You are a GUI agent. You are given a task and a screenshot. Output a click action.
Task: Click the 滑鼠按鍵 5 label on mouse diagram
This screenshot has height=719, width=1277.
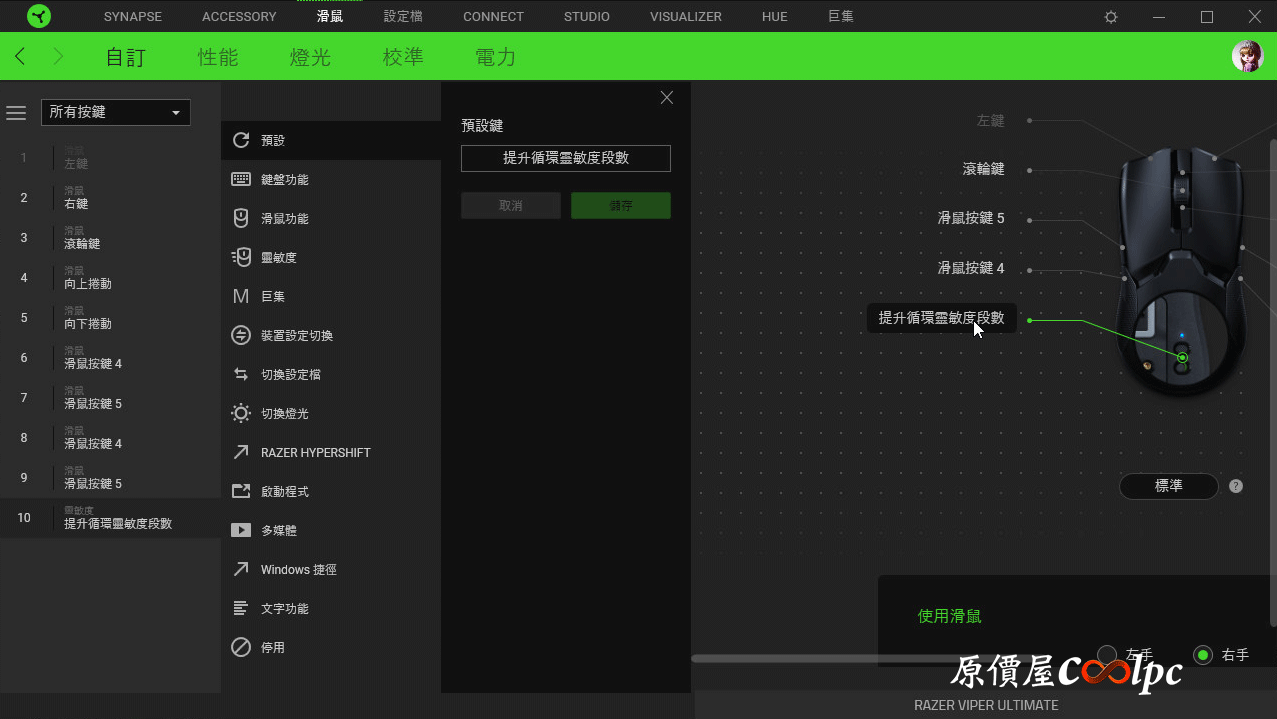click(x=971, y=218)
